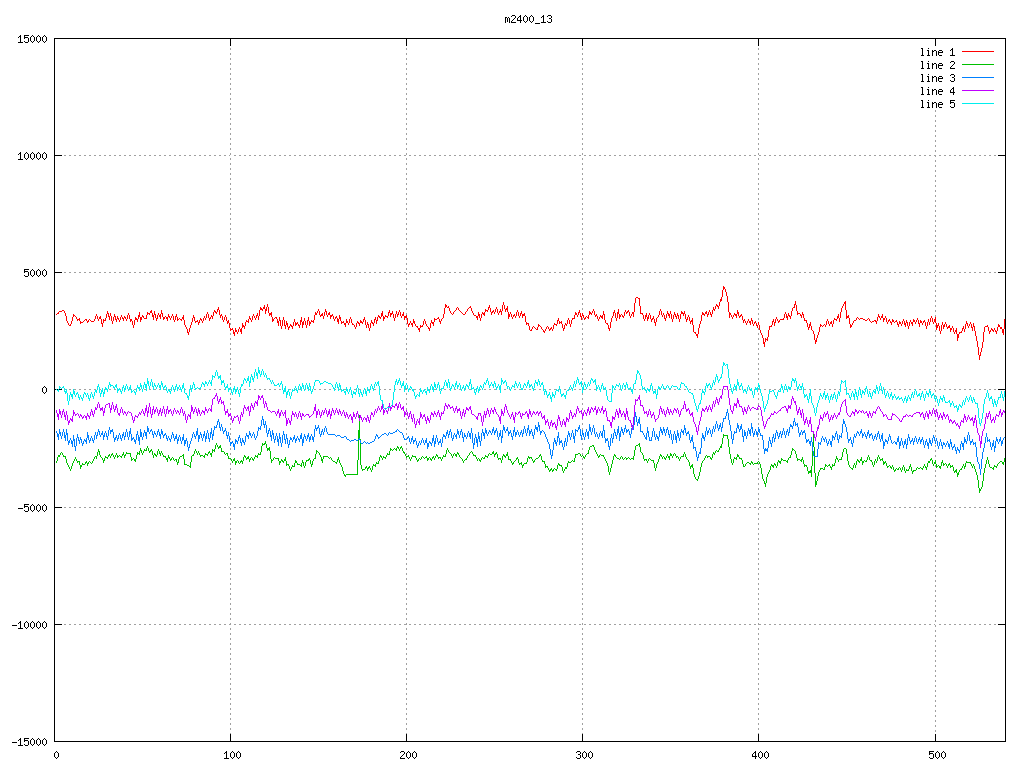
Task: Select the 'line 1' legend label
Action: [x=937, y=52]
